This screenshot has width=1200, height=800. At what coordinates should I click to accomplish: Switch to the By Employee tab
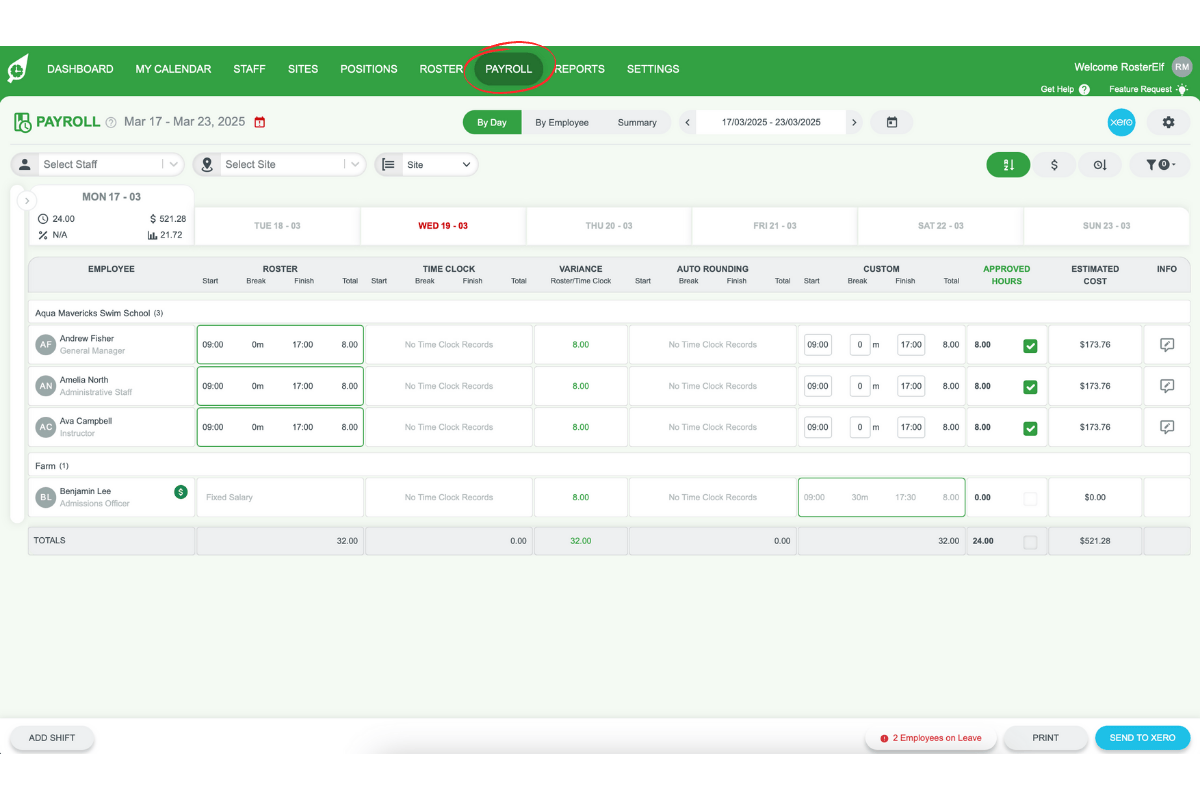pyautogui.click(x=562, y=122)
